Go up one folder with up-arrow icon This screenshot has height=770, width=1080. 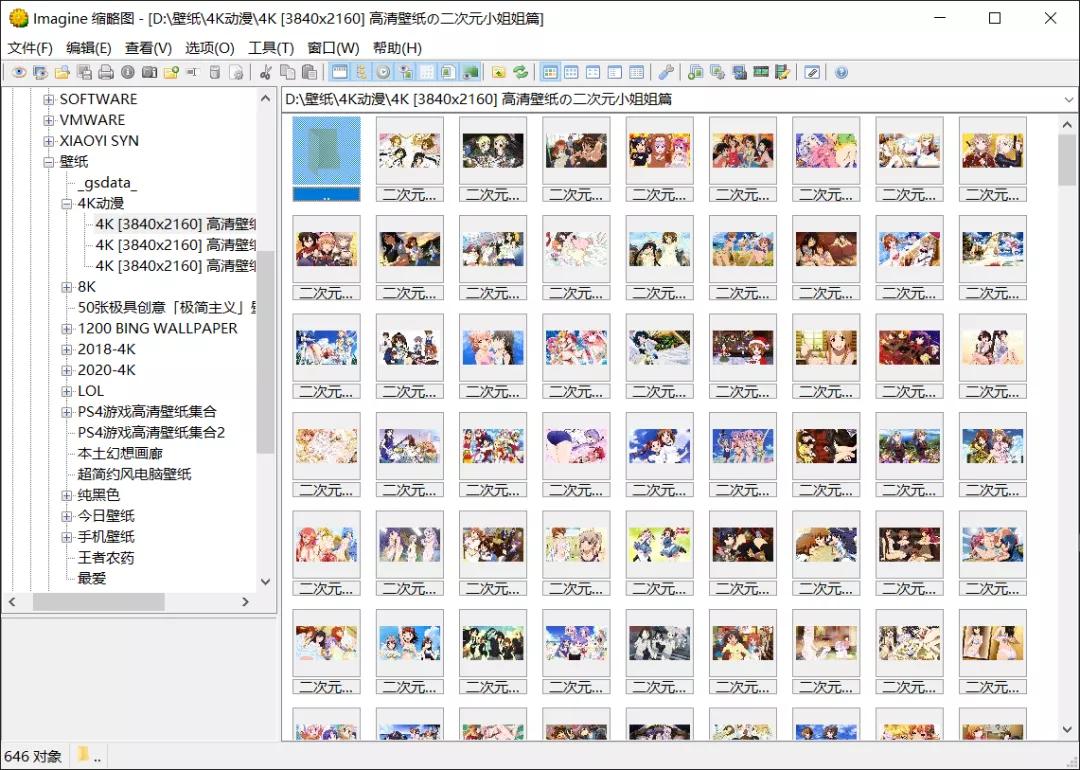(499, 72)
